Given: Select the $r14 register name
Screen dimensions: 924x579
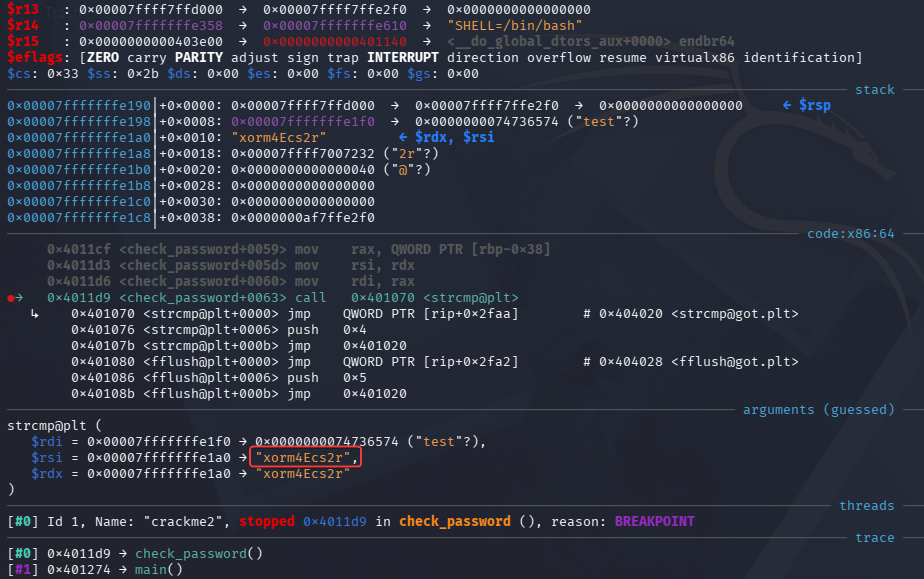Looking at the screenshot, I should (23, 26).
